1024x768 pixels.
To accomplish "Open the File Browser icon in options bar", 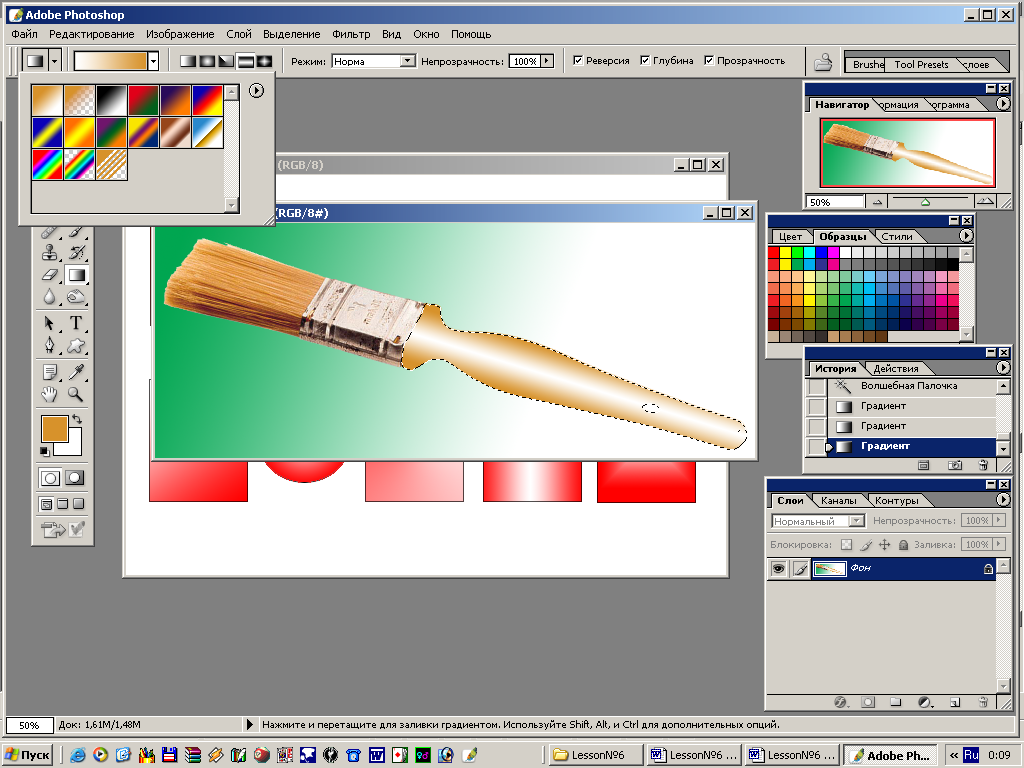I will [x=824, y=62].
